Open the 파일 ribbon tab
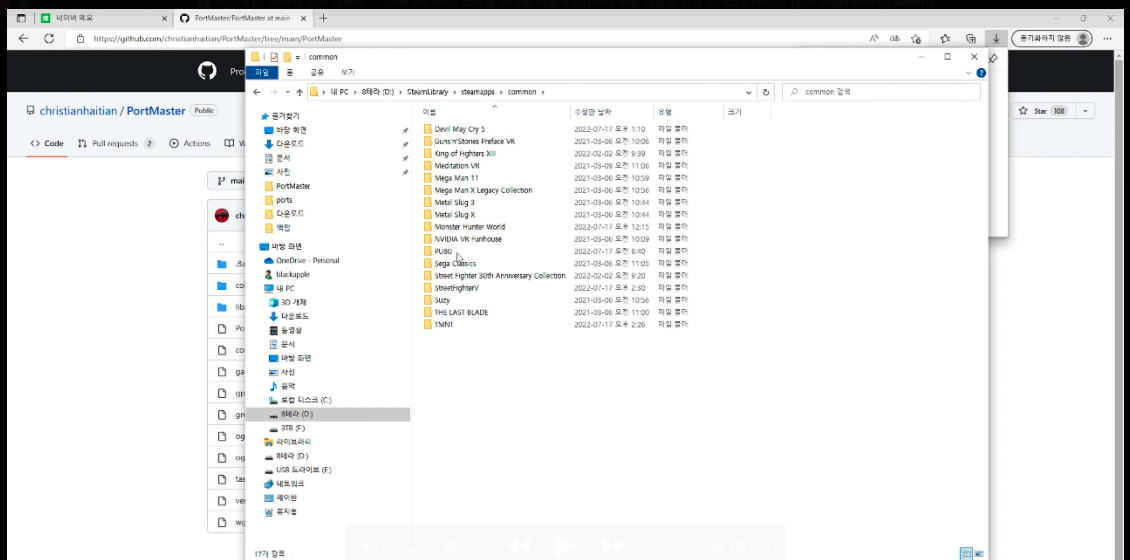The width and height of the screenshot is (1130, 560). point(262,72)
